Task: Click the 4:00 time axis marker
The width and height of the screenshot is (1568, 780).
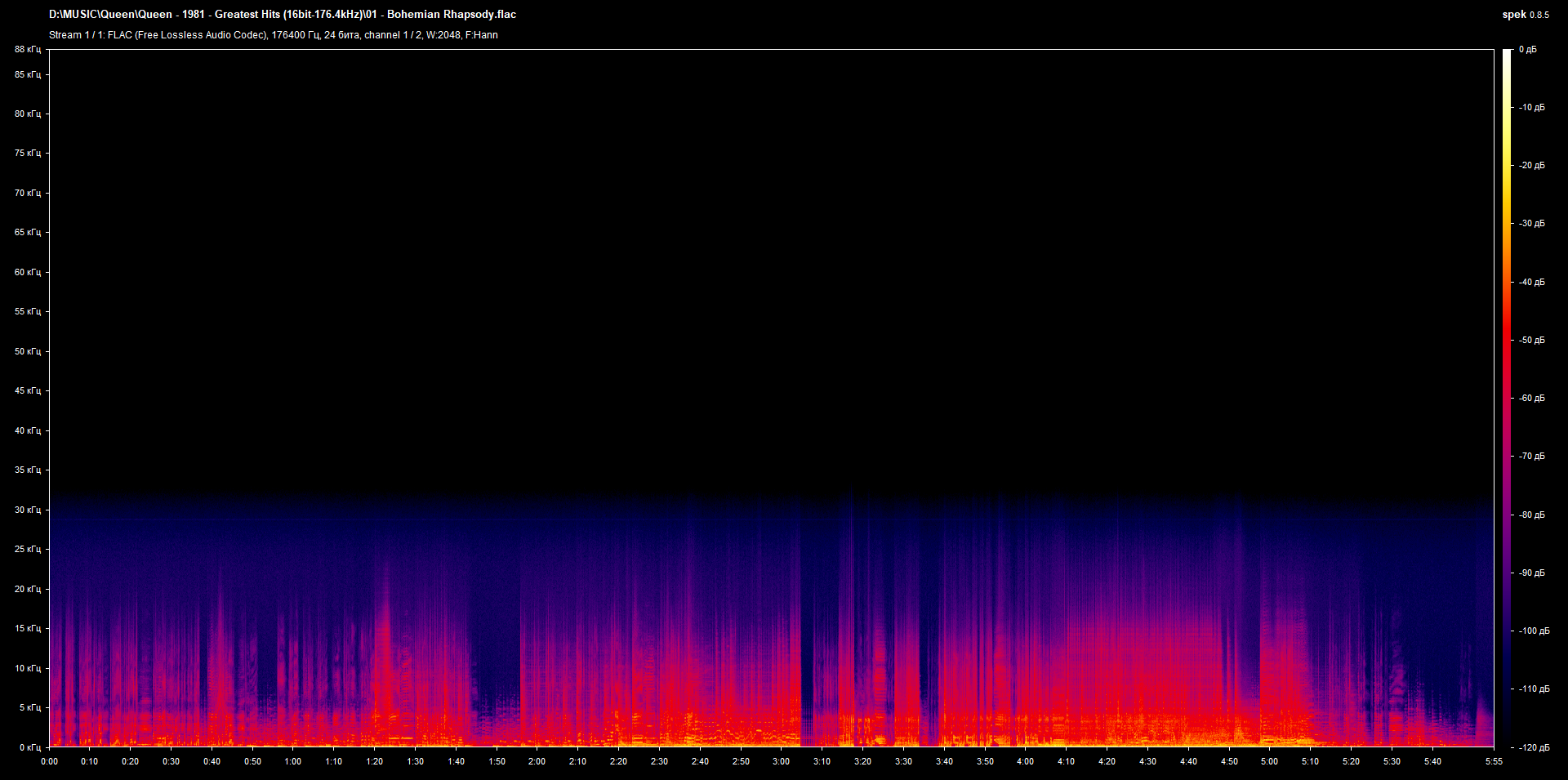Action: (1026, 762)
